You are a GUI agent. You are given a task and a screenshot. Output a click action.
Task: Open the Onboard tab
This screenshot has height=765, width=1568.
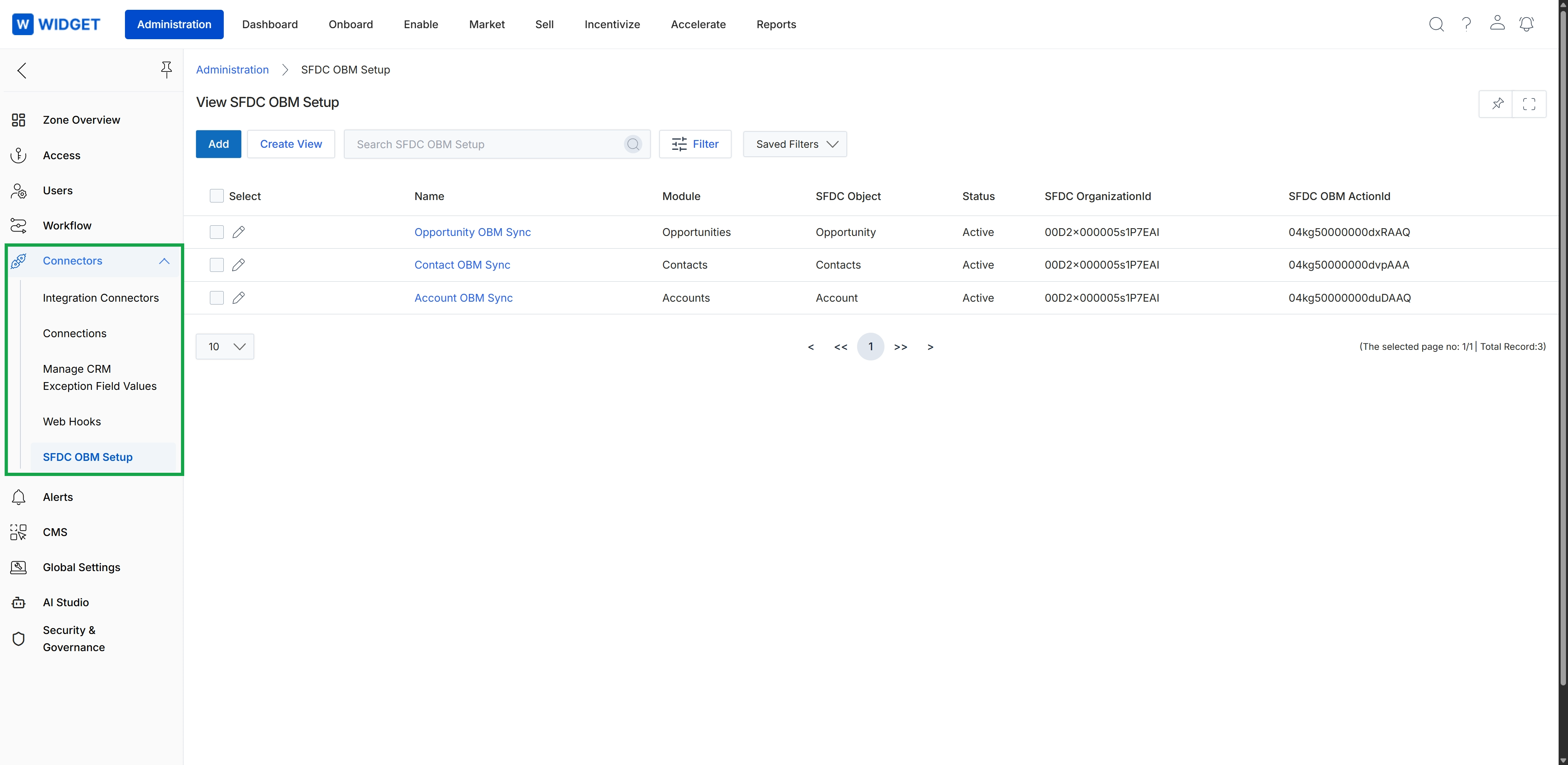[x=351, y=24]
